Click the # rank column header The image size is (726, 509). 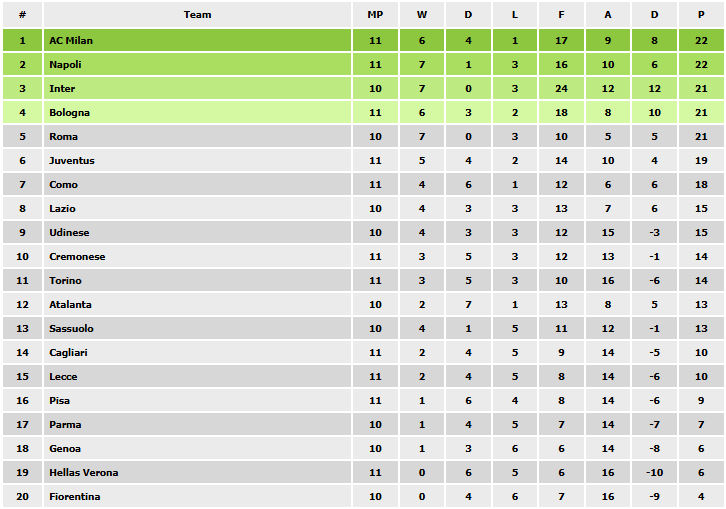[x=22, y=15]
